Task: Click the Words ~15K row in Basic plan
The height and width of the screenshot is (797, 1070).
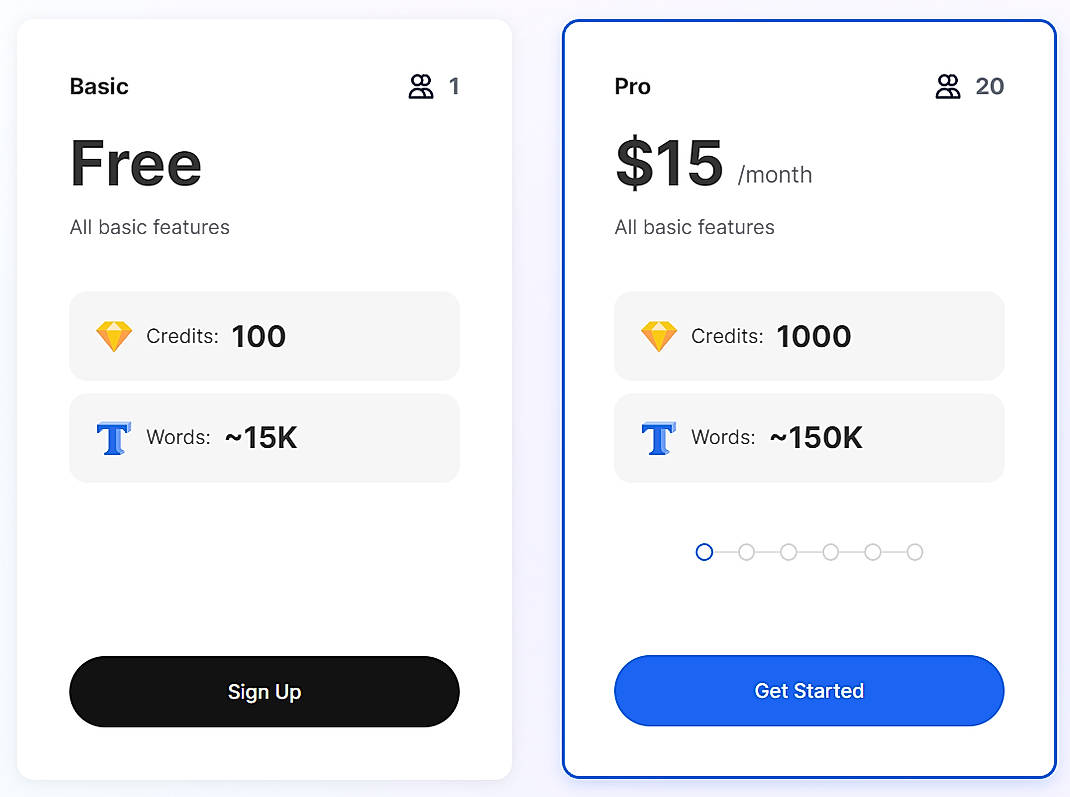Action: pos(264,437)
